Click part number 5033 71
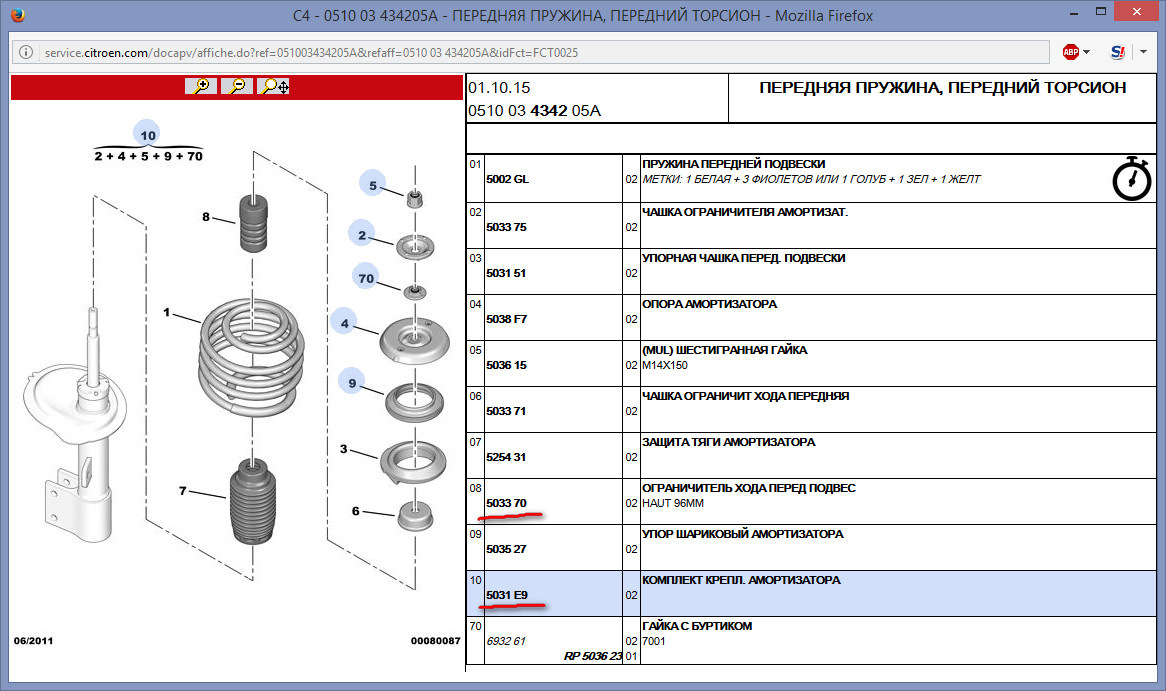Image resolution: width=1166 pixels, height=691 pixels. tap(506, 411)
